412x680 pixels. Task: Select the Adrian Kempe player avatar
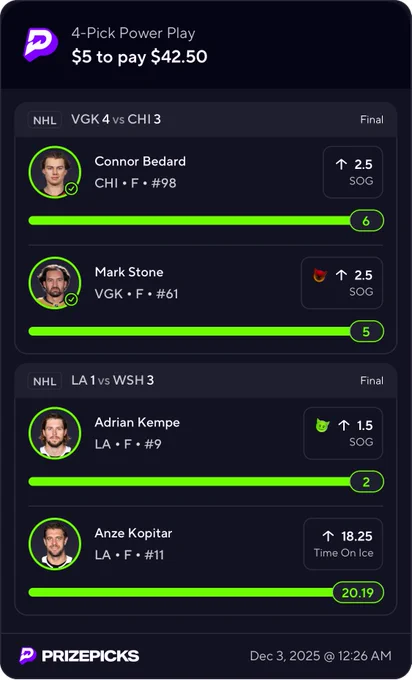[x=55, y=433]
